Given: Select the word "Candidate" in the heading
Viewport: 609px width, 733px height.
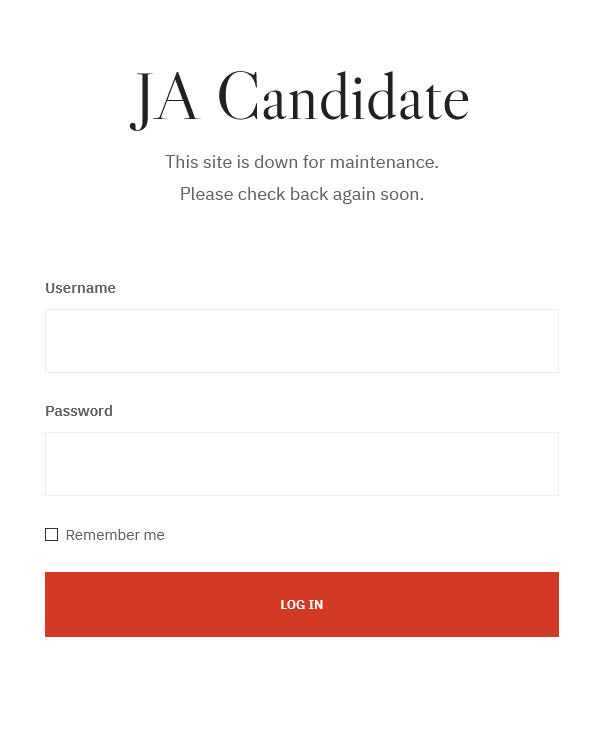Looking at the screenshot, I should click(343, 99).
